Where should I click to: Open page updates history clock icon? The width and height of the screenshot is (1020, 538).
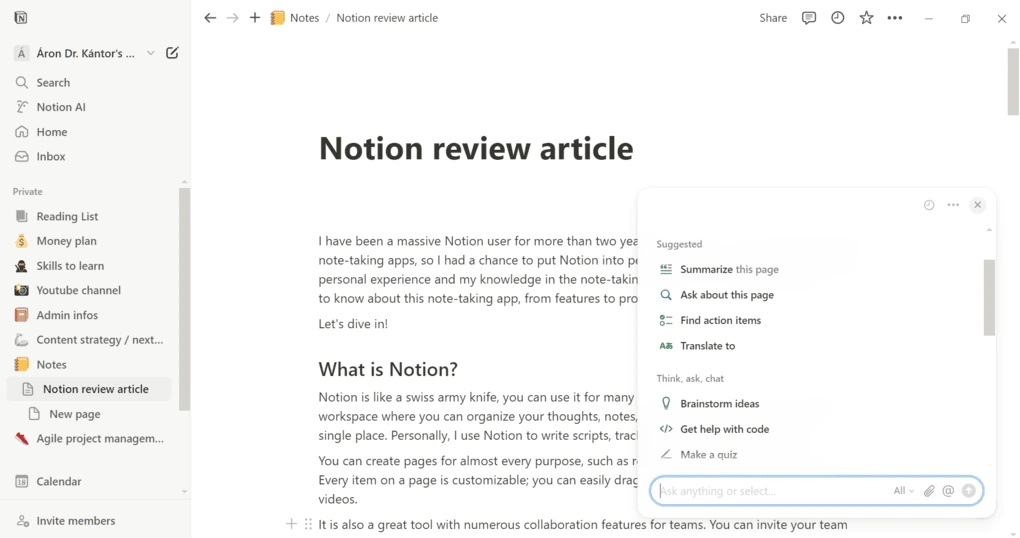(x=837, y=18)
